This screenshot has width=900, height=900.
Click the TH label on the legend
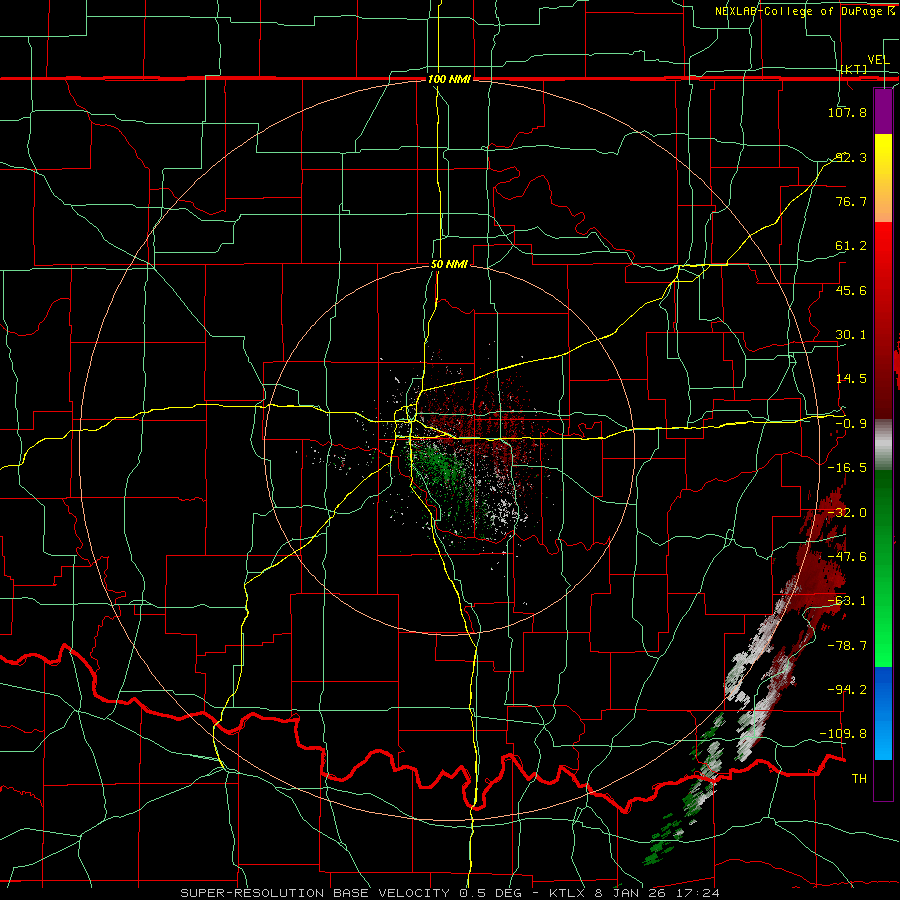click(x=859, y=778)
